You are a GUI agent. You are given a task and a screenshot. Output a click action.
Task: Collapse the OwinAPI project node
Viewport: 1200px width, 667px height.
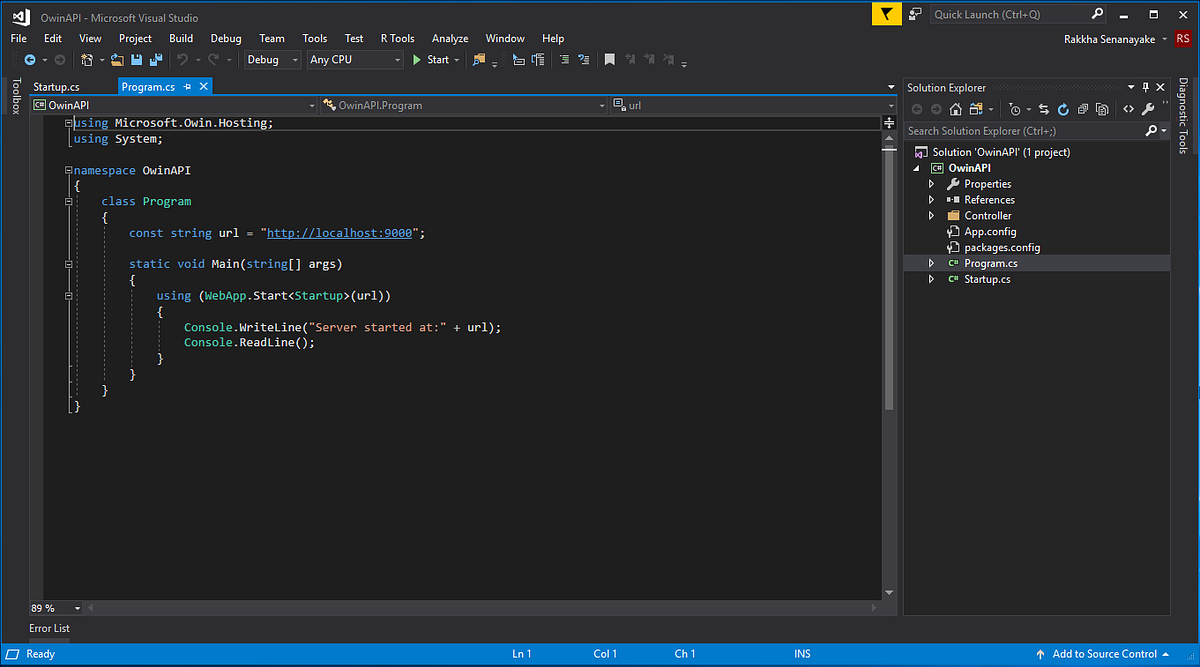(916, 168)
